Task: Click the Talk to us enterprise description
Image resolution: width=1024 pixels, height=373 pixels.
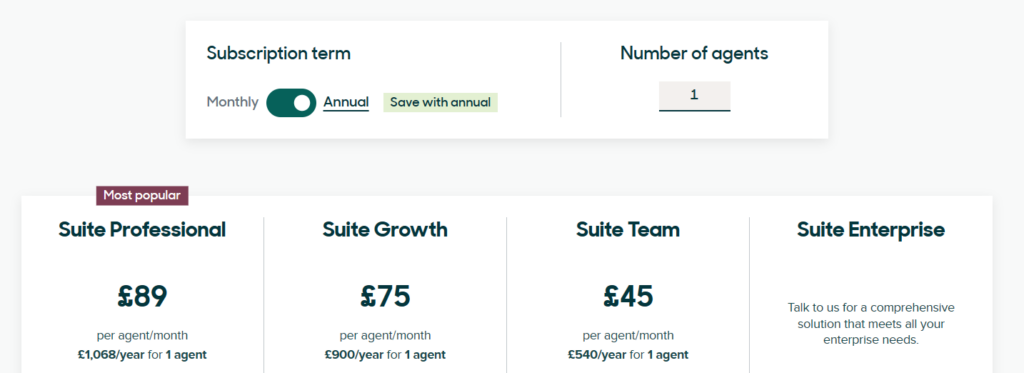Action: (871, 323)
